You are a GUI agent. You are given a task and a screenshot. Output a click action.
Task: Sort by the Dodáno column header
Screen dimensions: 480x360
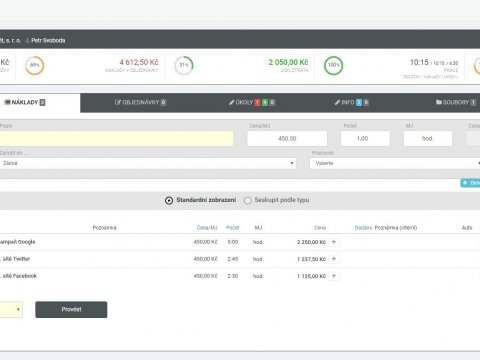(x=363, y=228)
